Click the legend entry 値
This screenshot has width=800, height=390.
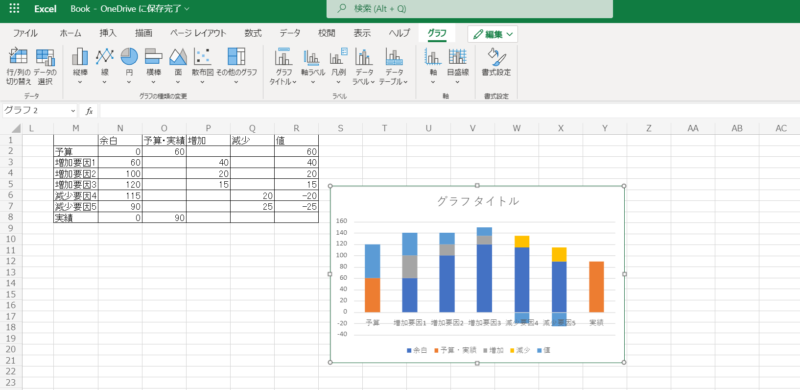coord(543,350)
